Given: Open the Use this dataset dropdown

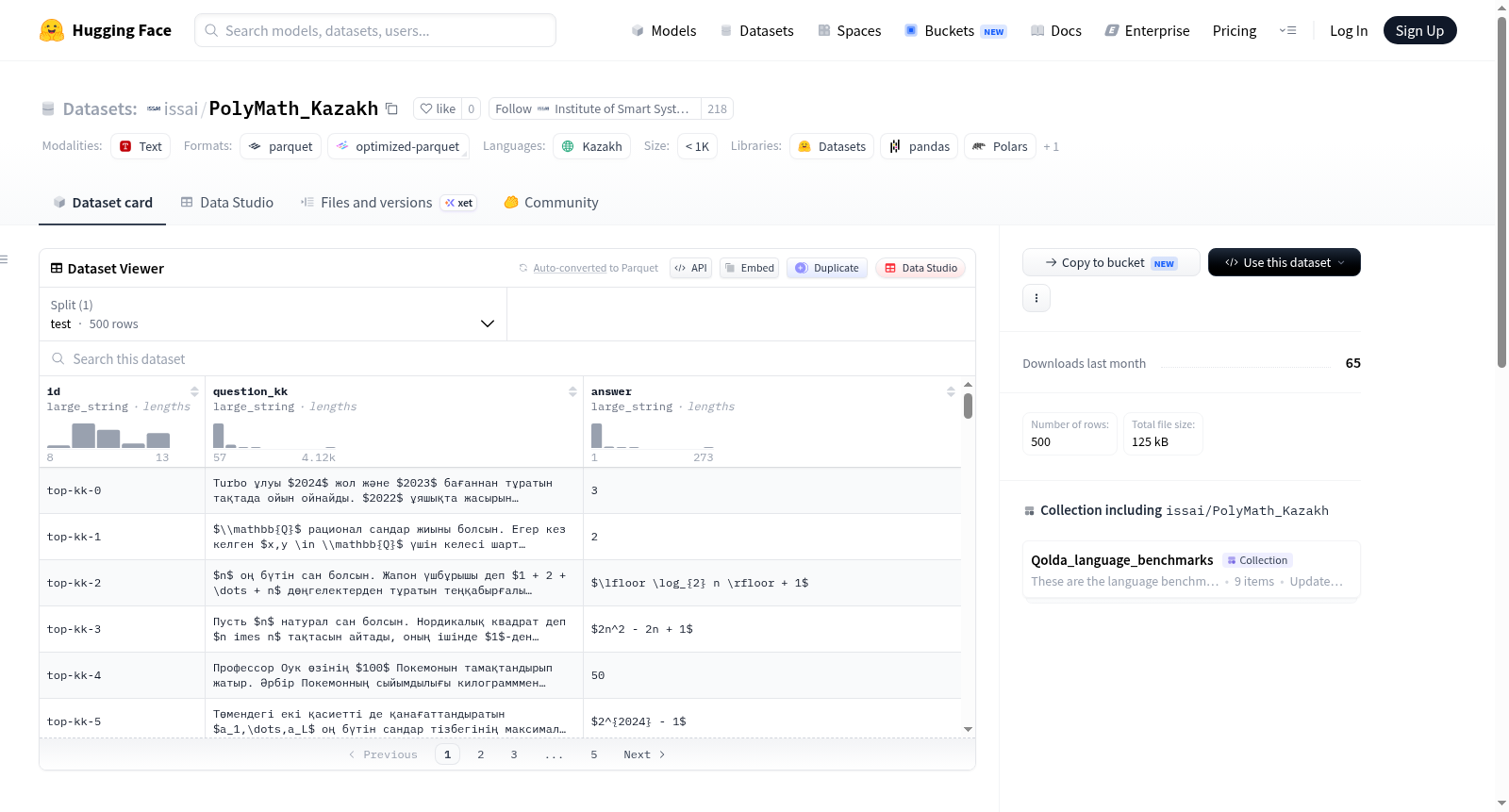Looking at the screenshot, I should [x=1285, y=262].
